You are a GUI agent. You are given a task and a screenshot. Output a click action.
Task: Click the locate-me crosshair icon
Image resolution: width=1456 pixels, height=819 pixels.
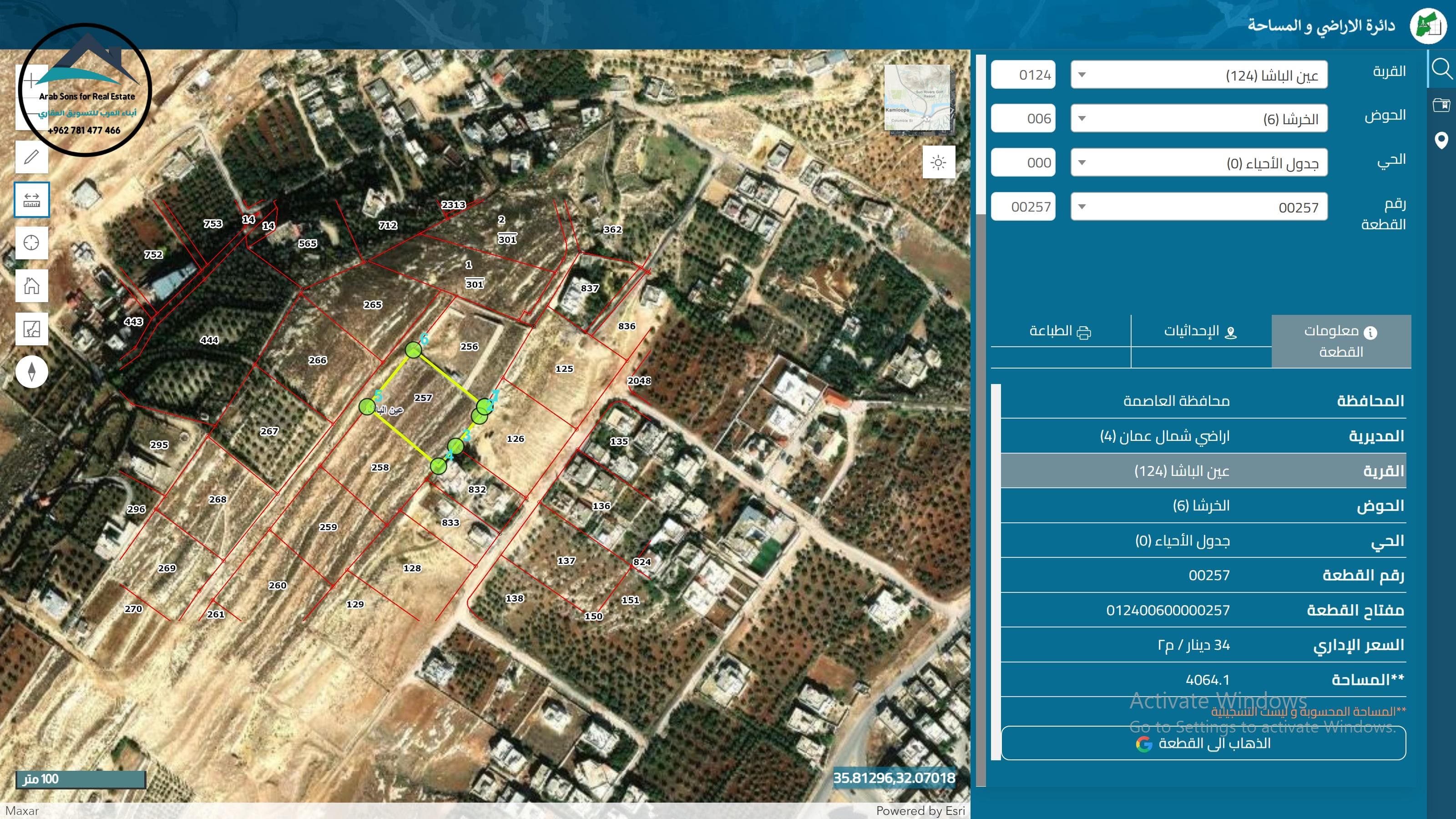click(32, 243)
